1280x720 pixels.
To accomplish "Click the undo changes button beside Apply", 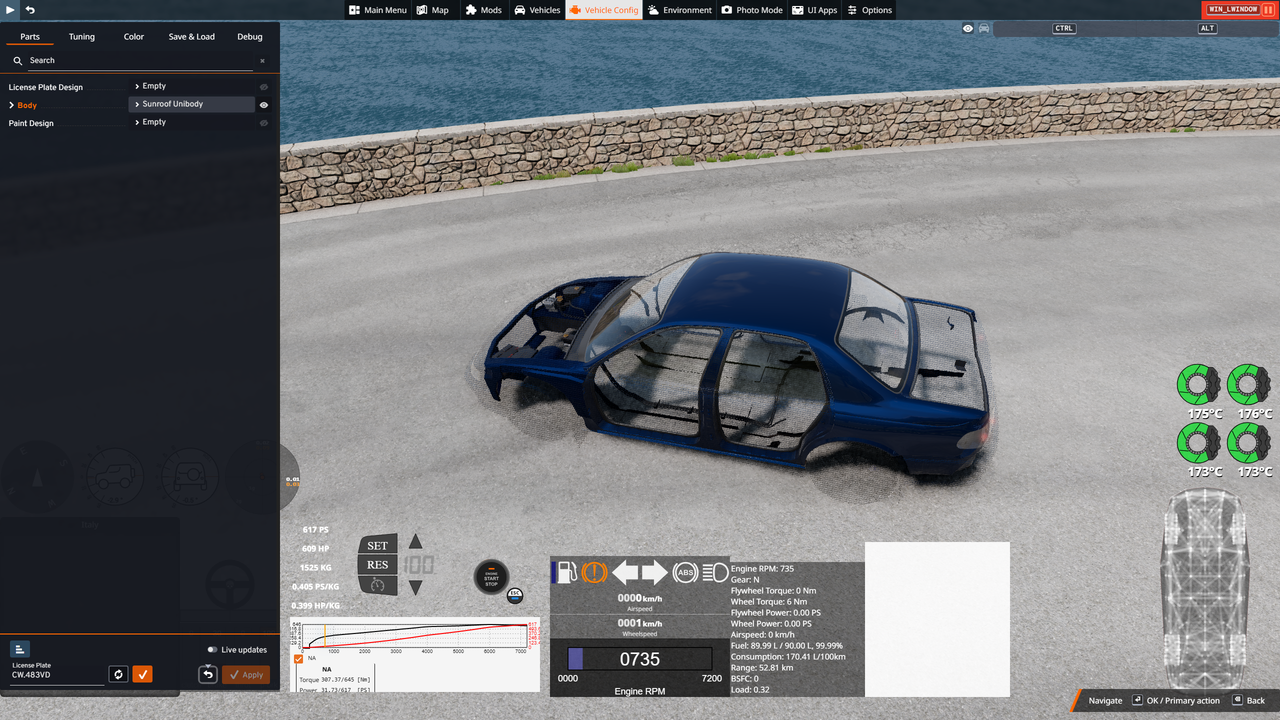I will pyautogui.click(x=208, y=674).
